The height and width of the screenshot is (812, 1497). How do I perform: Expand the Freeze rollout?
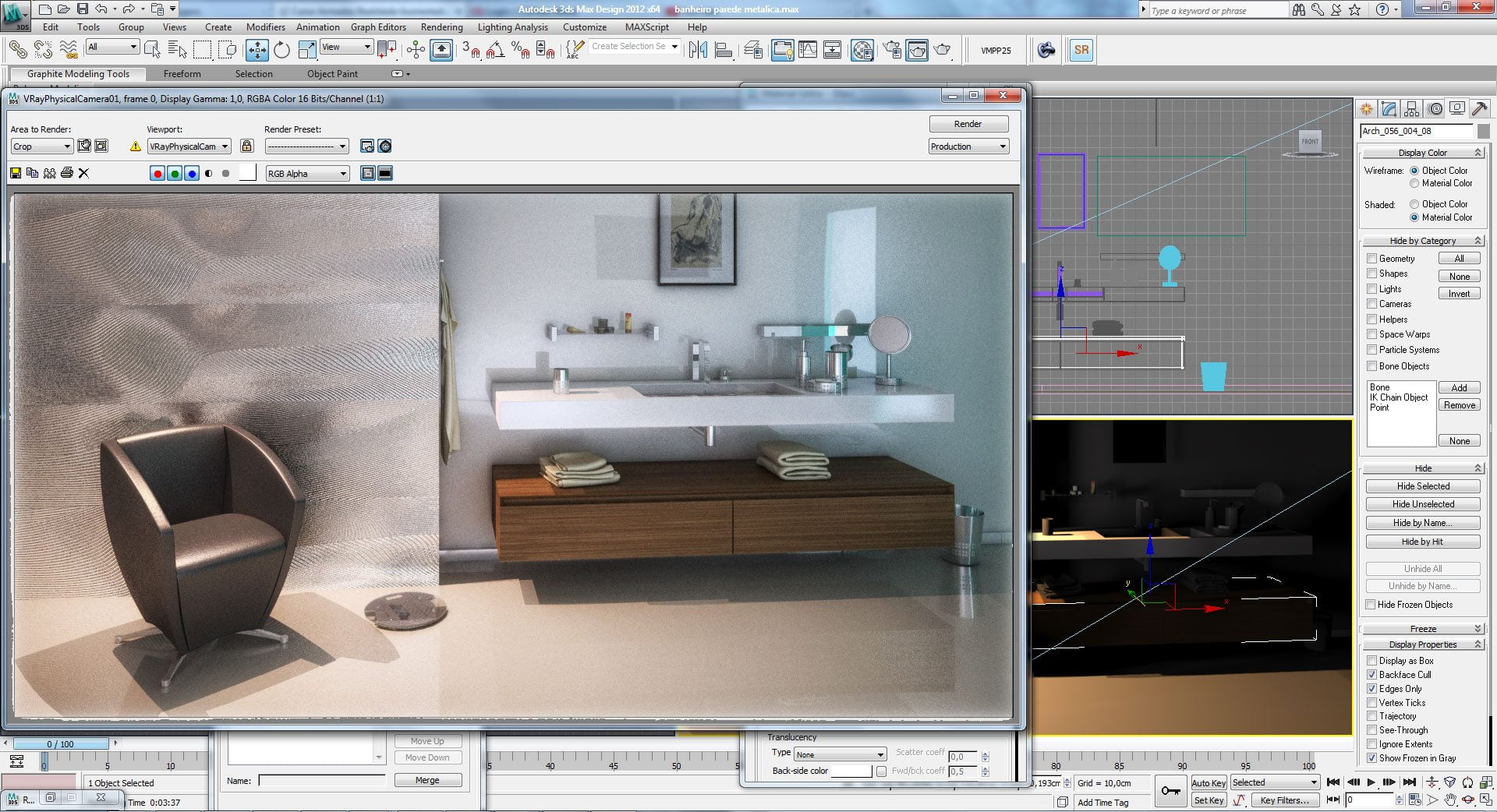point(1423,629)
